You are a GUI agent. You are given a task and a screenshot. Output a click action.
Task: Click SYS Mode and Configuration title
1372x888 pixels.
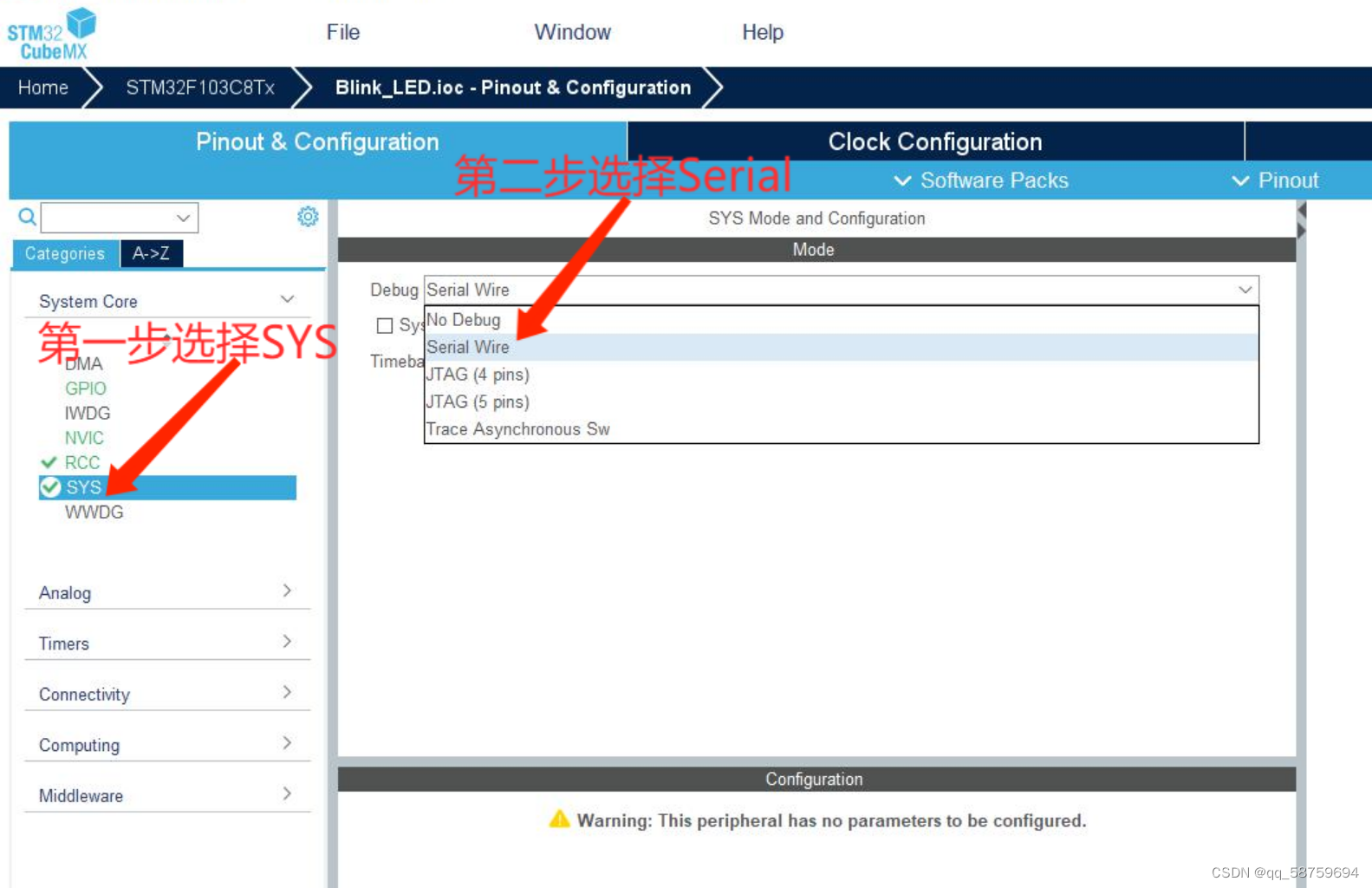click(816, 219)
